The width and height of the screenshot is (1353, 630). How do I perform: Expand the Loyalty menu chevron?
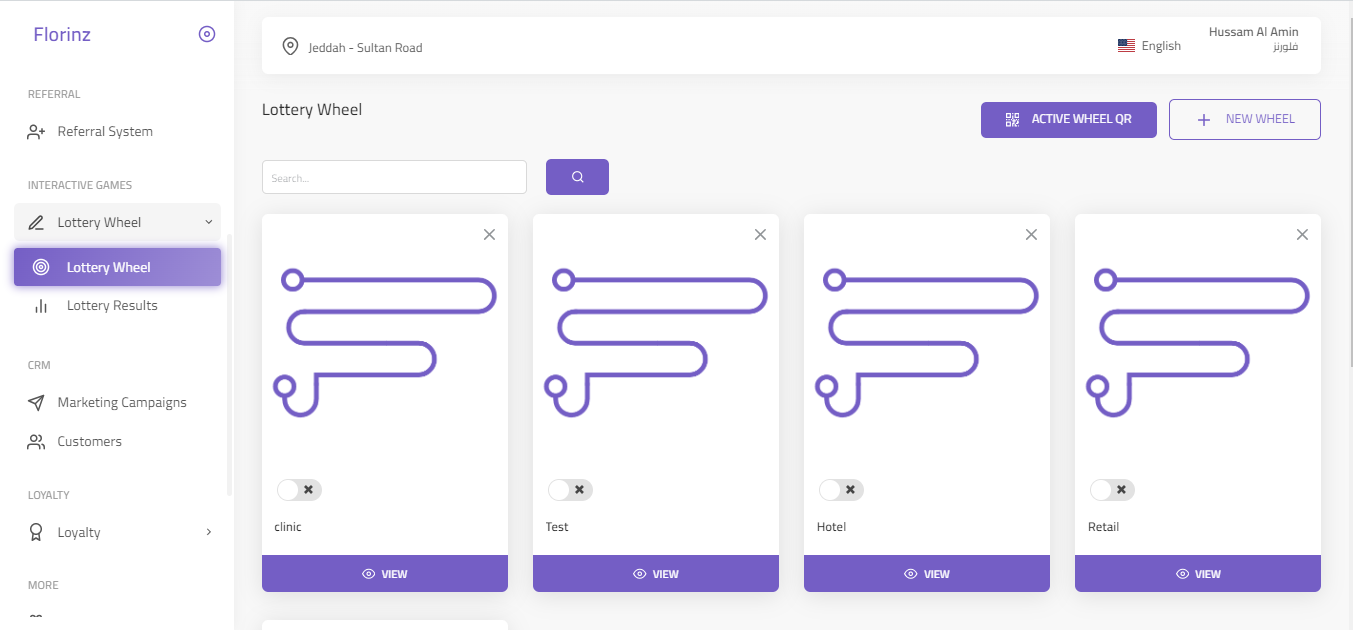(209, 532)
